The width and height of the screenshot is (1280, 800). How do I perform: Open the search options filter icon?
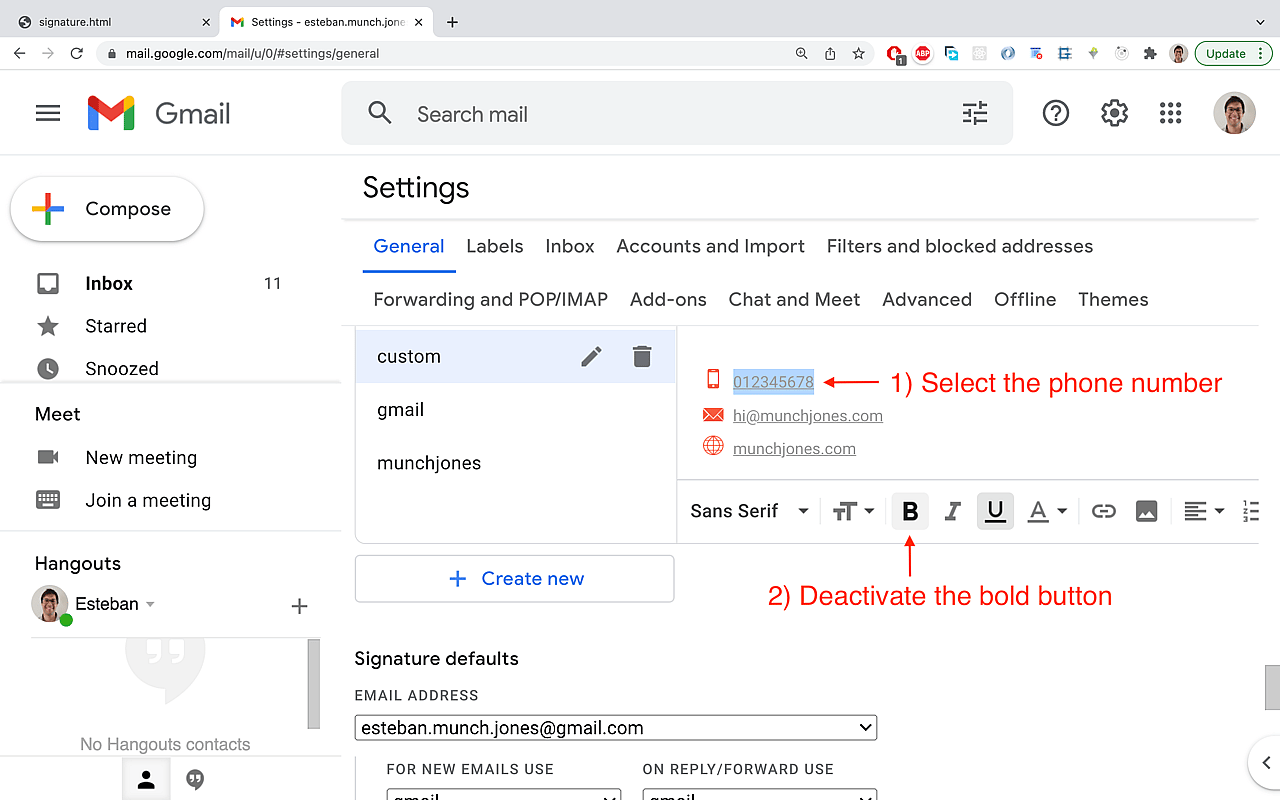click(975, 113)
